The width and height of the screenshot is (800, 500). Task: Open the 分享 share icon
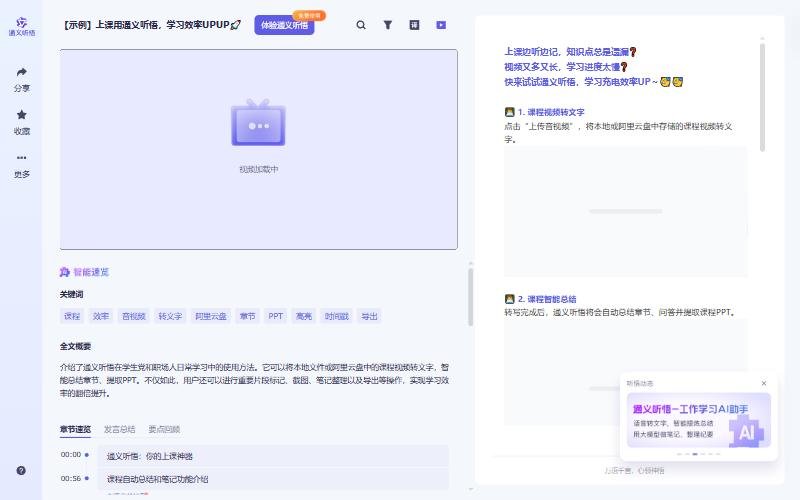coord(21,72)
